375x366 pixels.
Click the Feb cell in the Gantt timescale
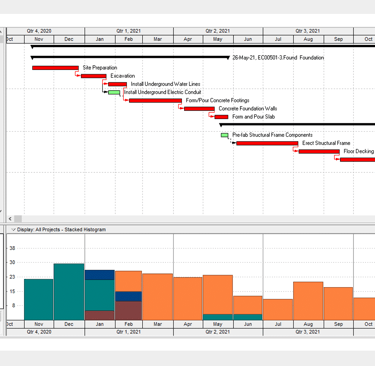[129, 39]
